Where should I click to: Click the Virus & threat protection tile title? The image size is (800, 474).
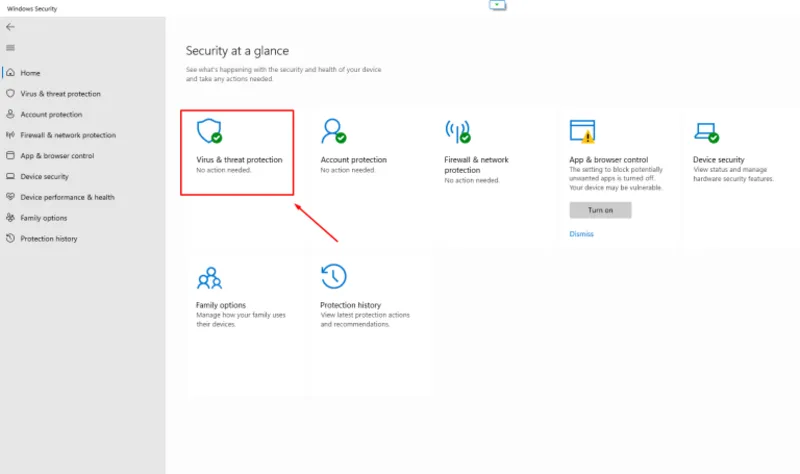tap(239, 160)
